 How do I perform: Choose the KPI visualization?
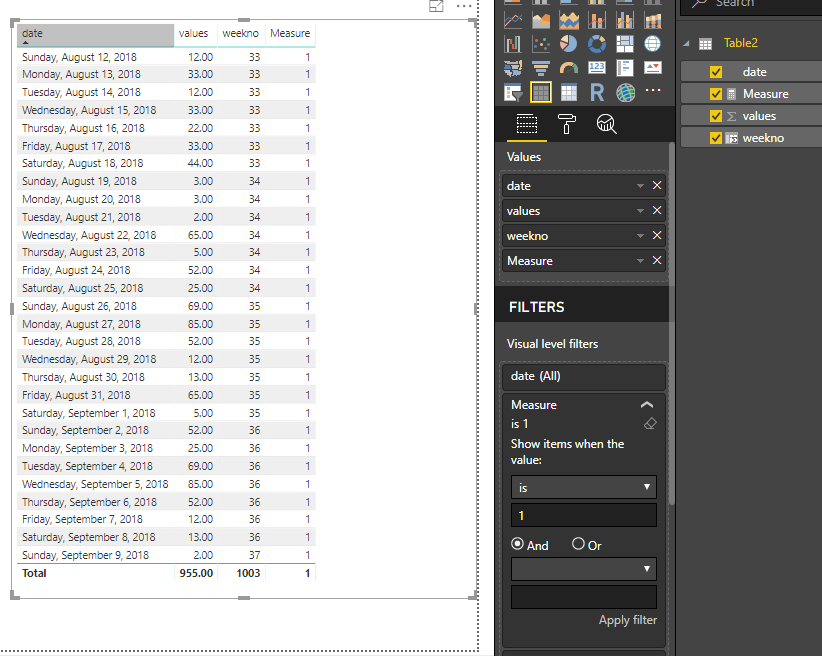[652, 68]
